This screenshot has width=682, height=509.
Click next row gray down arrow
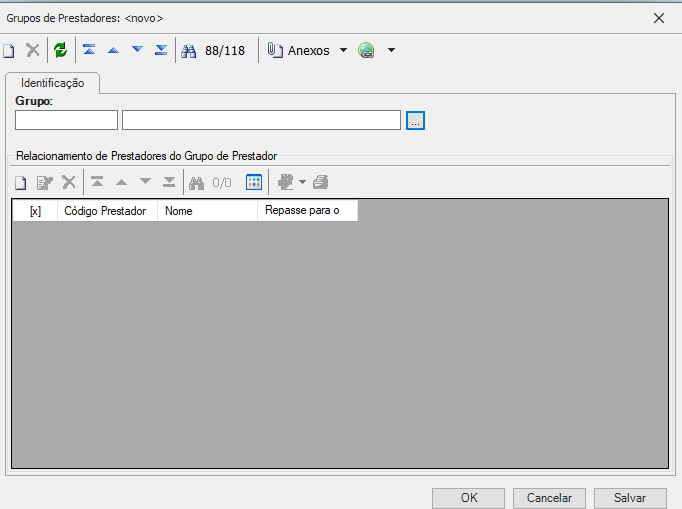145,181
